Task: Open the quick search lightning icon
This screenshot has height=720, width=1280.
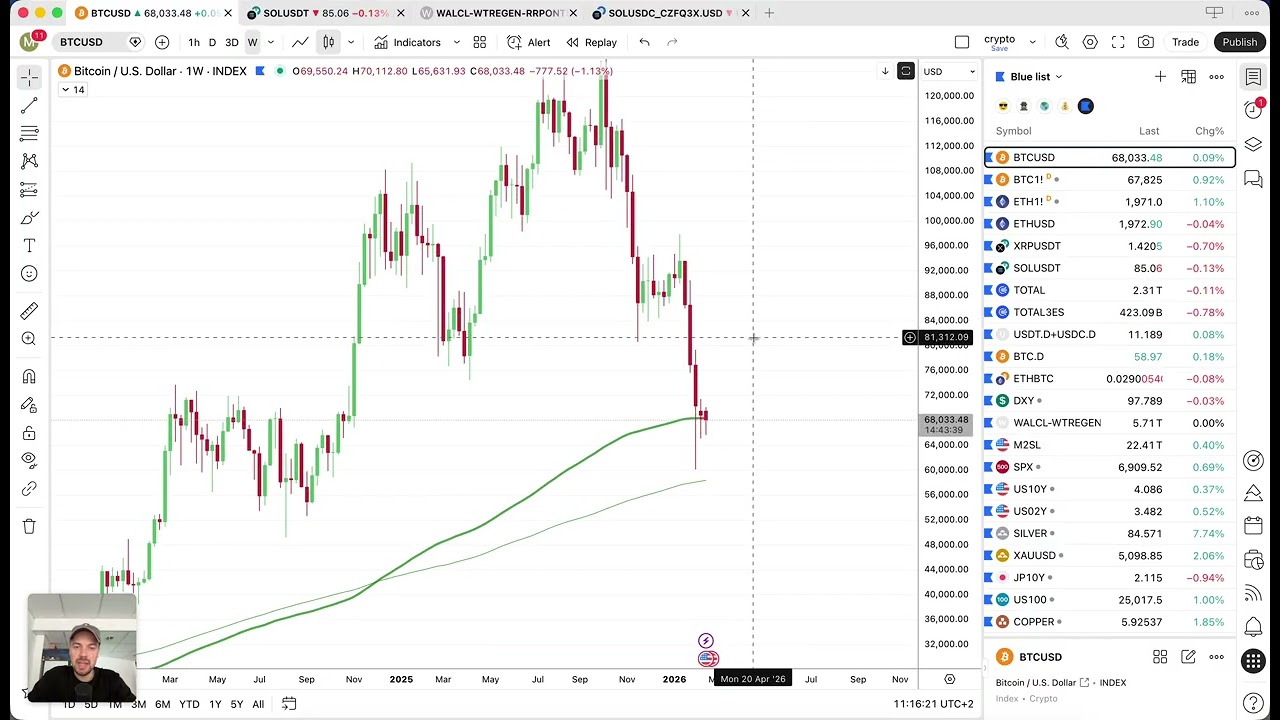Action: tap(1062, 42)
